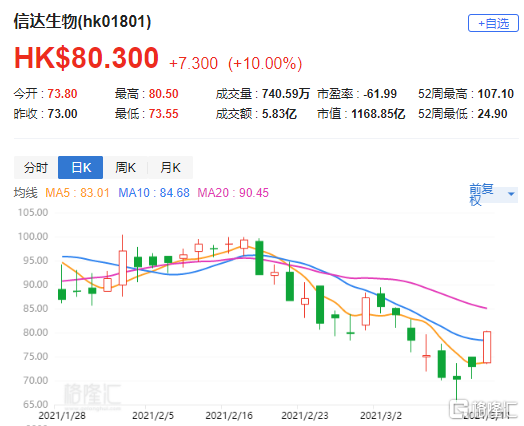Click the MA20 : 90.45 indicator label
Image resolution: width=524 pixels, height=426 pixels.
pyautogui.click(x=233, y=193)
